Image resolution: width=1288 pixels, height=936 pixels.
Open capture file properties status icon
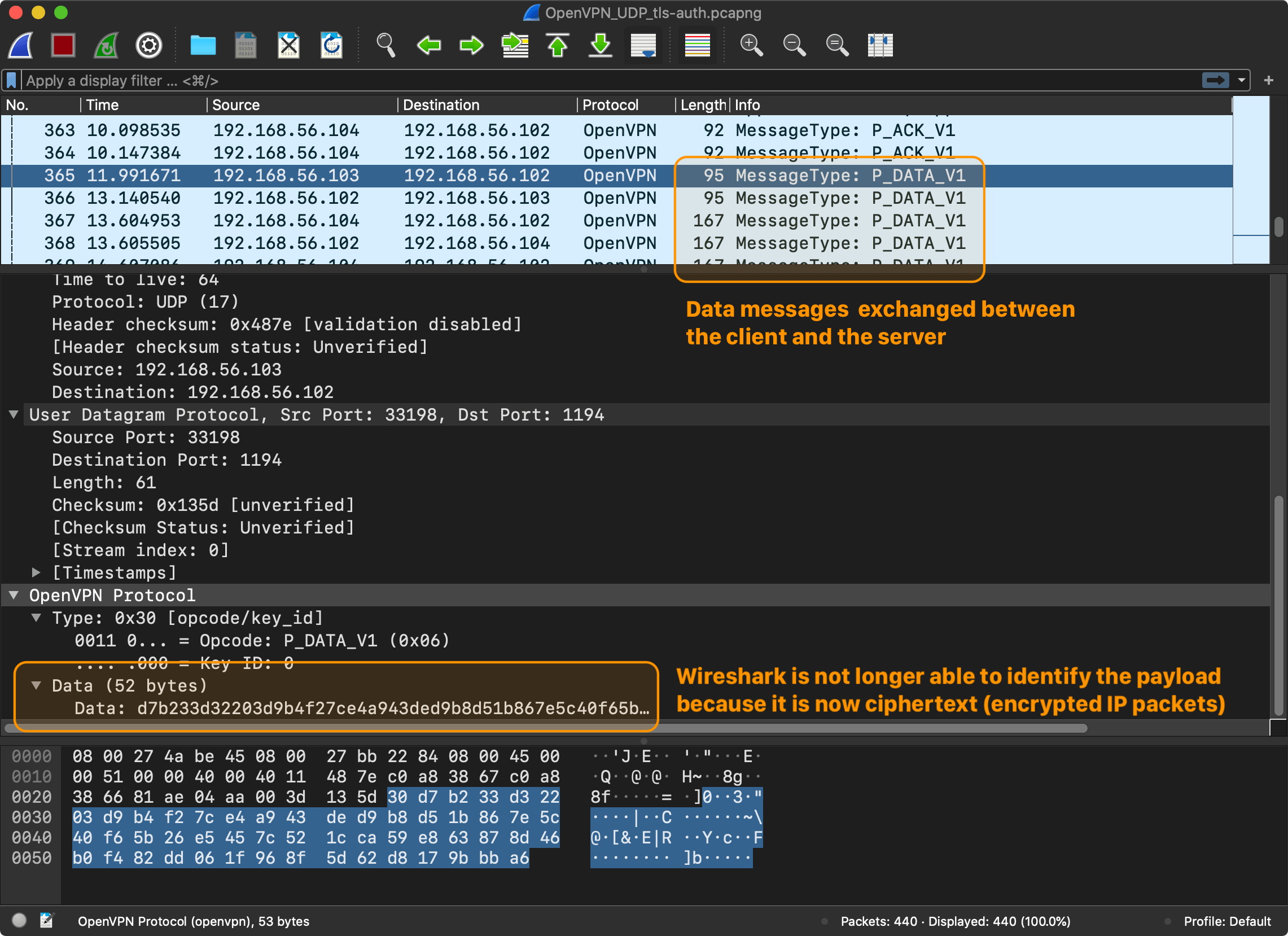[47, 920]
